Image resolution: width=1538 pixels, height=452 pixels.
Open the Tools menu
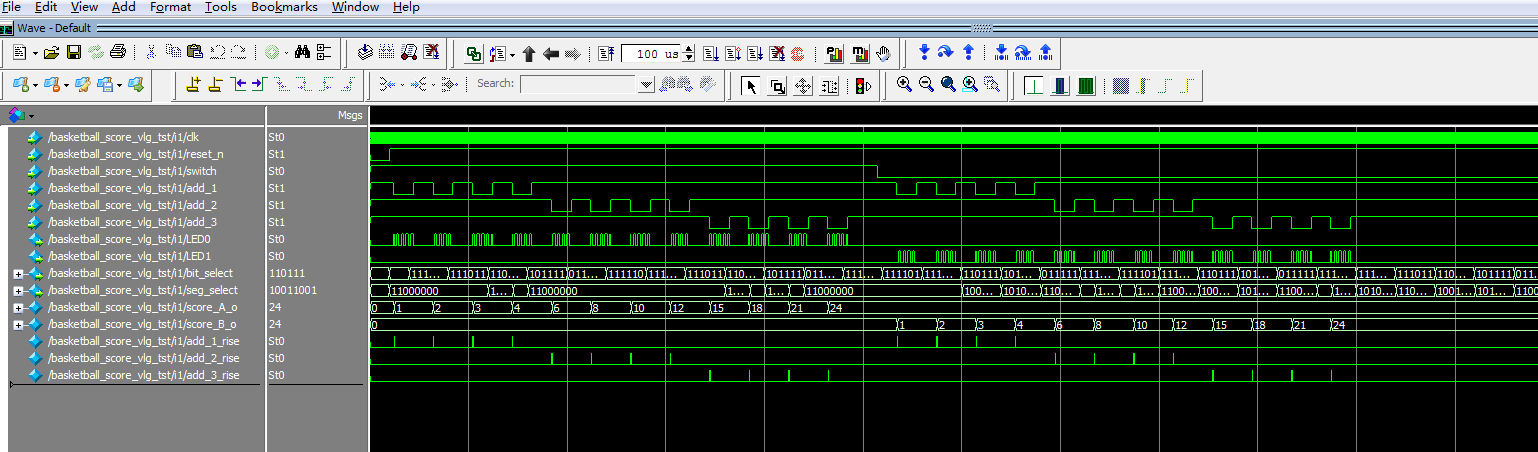point(221,7)
